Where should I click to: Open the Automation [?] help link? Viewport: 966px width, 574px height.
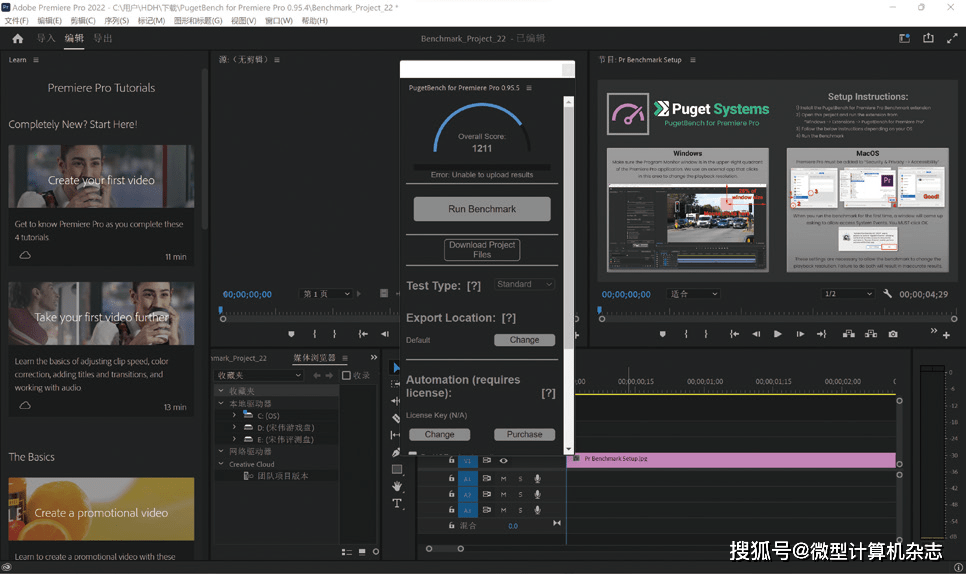point(548,393)
